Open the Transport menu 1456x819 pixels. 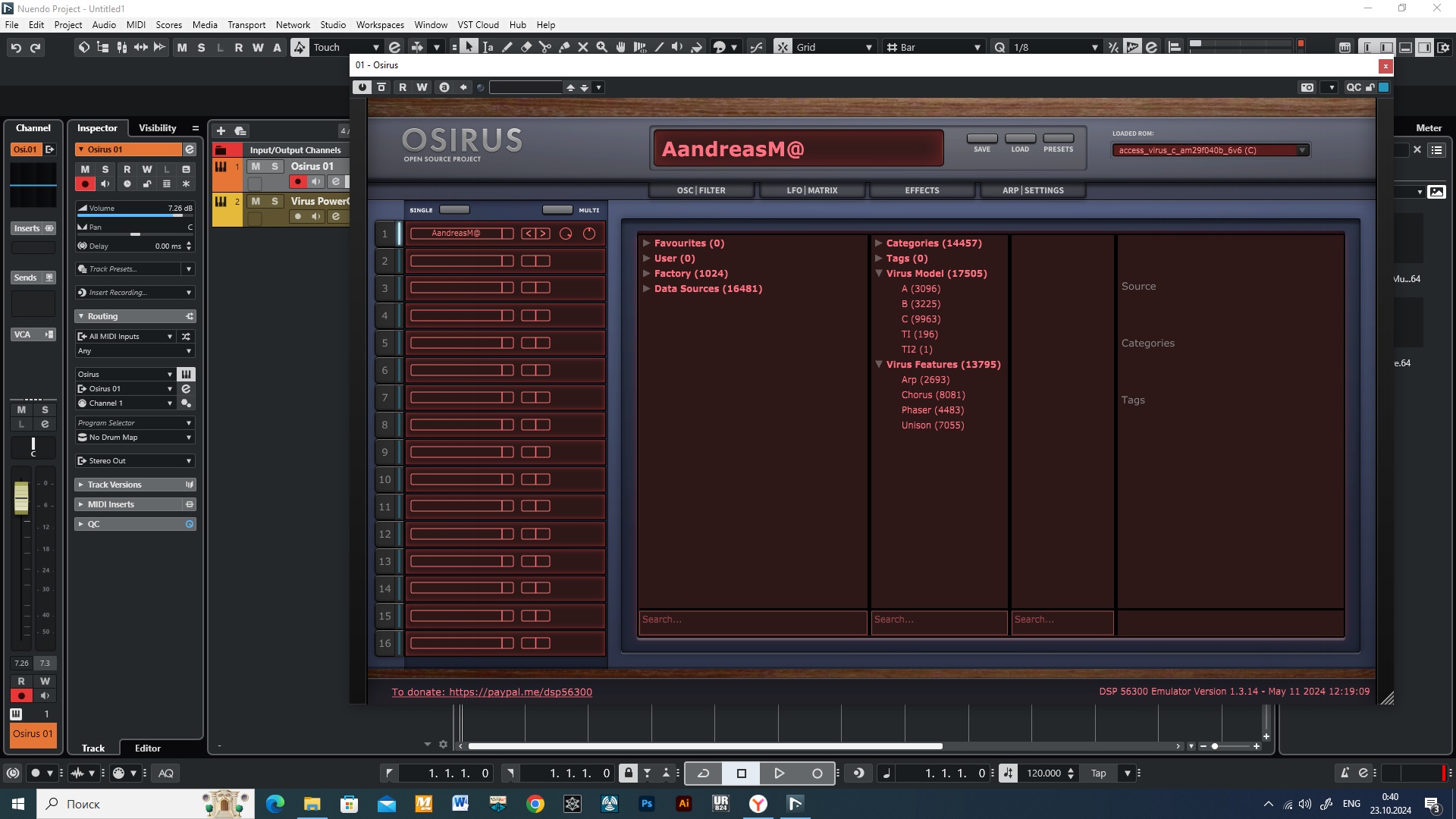[x=246, y=24]
